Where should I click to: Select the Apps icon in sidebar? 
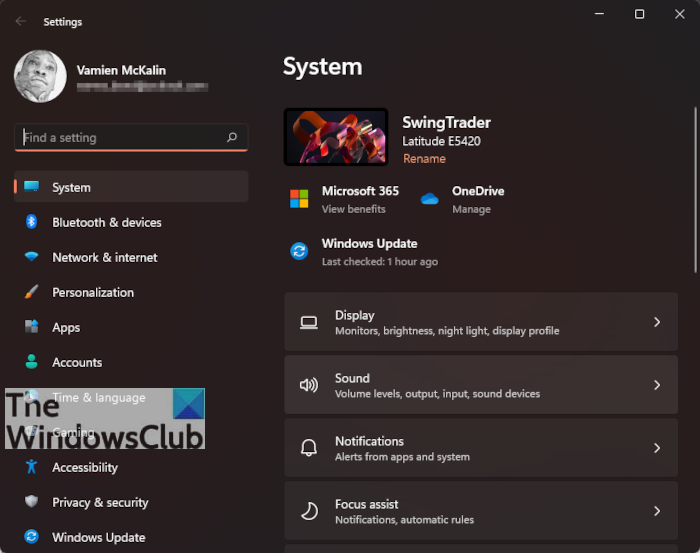pyautogui.click(x=32, y=327)
